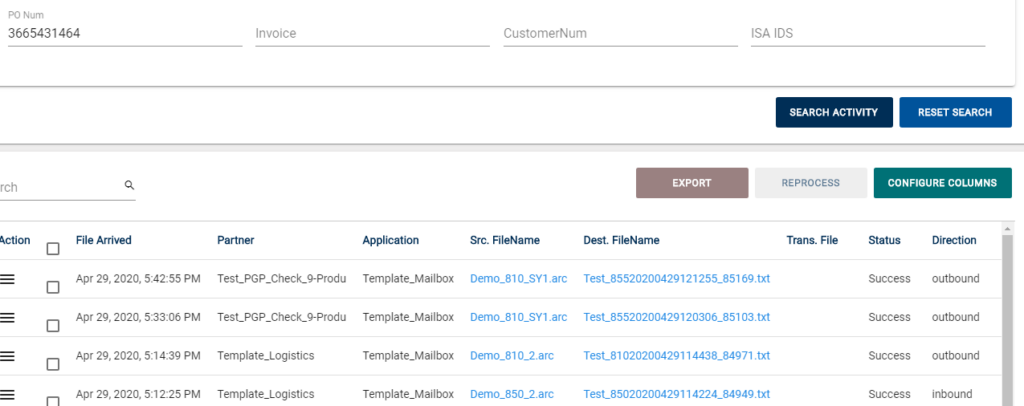1024x406 pixels.
Task: Select checkbox for 5:14:39 PM Template_Logistics row
Action: pos(53,364)
